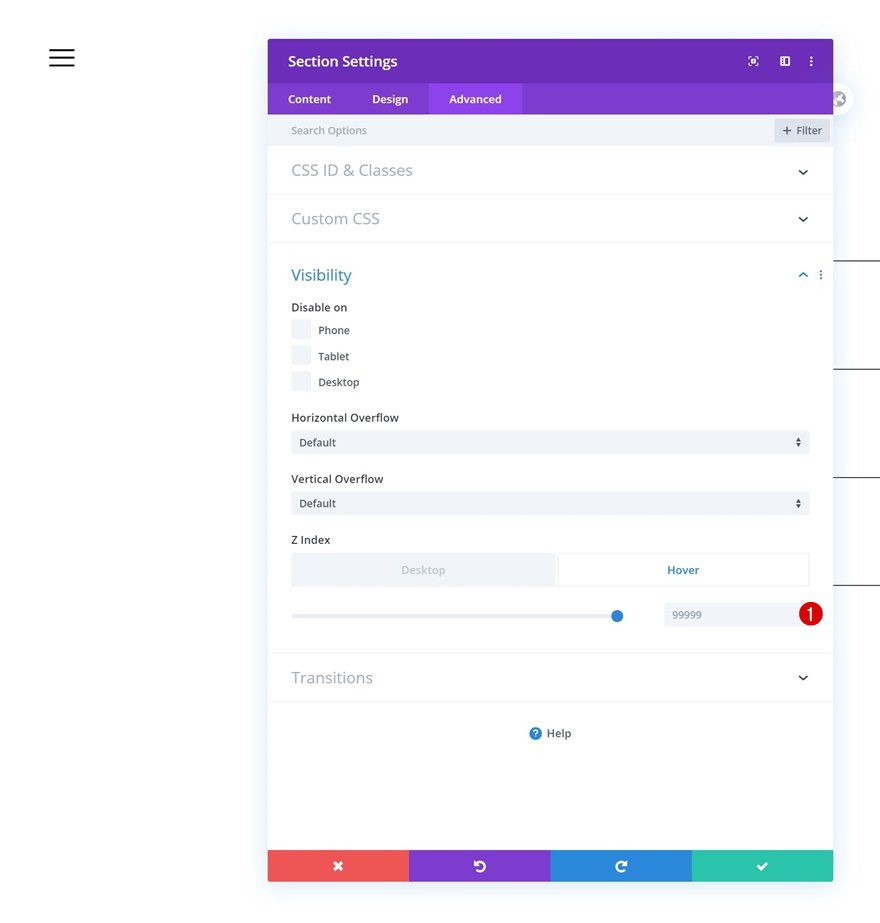Open the Help link

(550, 733)
